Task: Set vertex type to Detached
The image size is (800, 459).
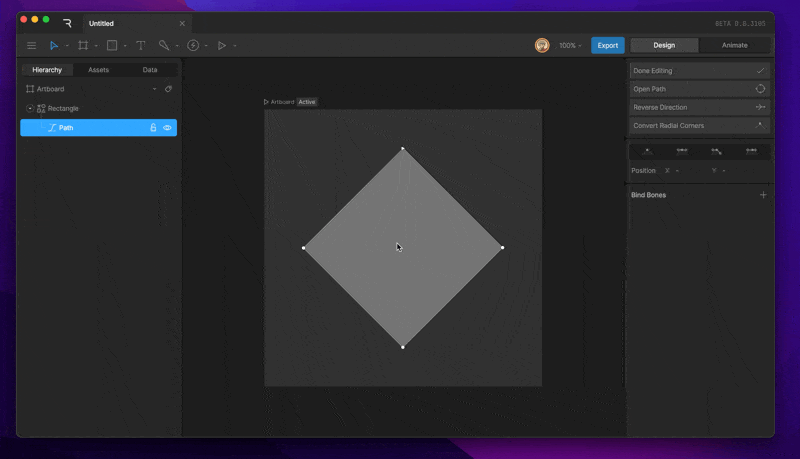Action: pyautogui.click(x=716, y=151)
